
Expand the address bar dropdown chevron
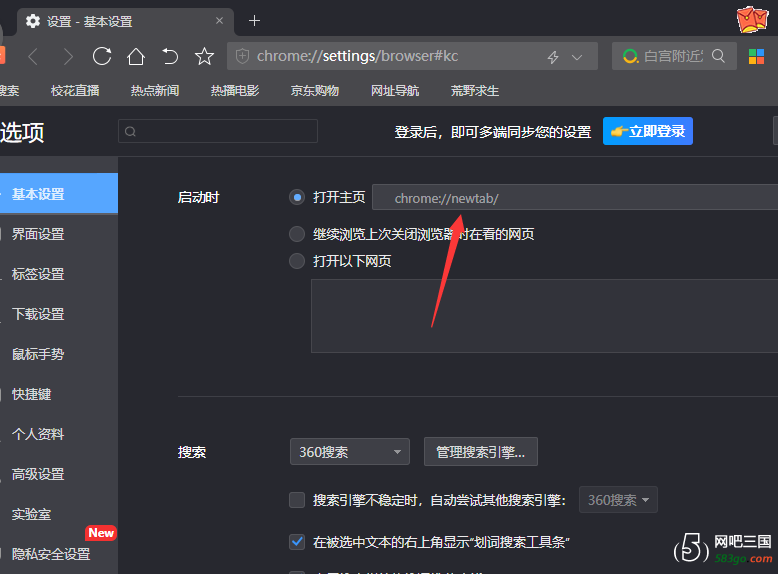[577, 57]
